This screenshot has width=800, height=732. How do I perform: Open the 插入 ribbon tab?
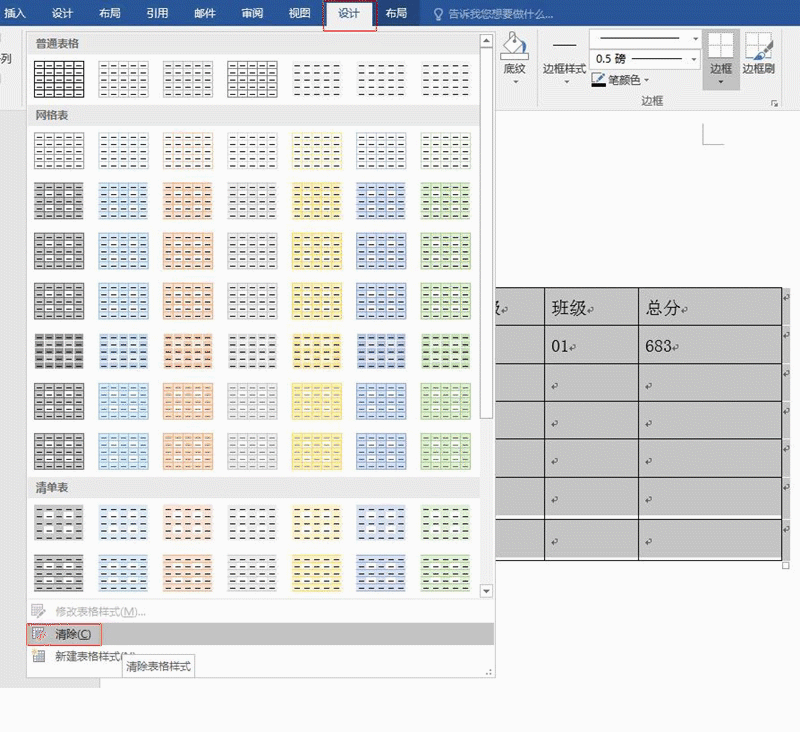point(14,13)
